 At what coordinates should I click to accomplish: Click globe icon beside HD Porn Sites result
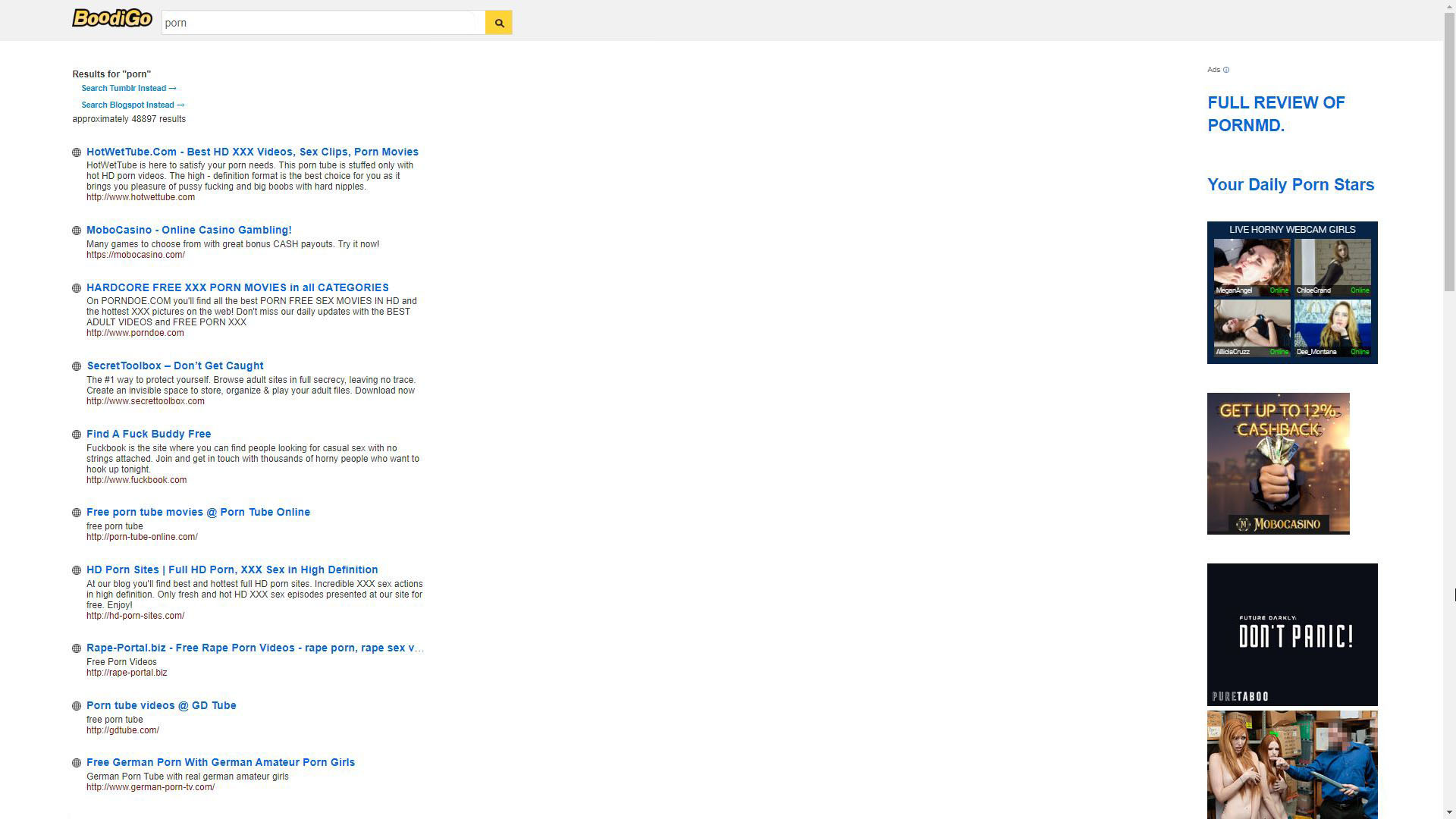tap(77, 570)
